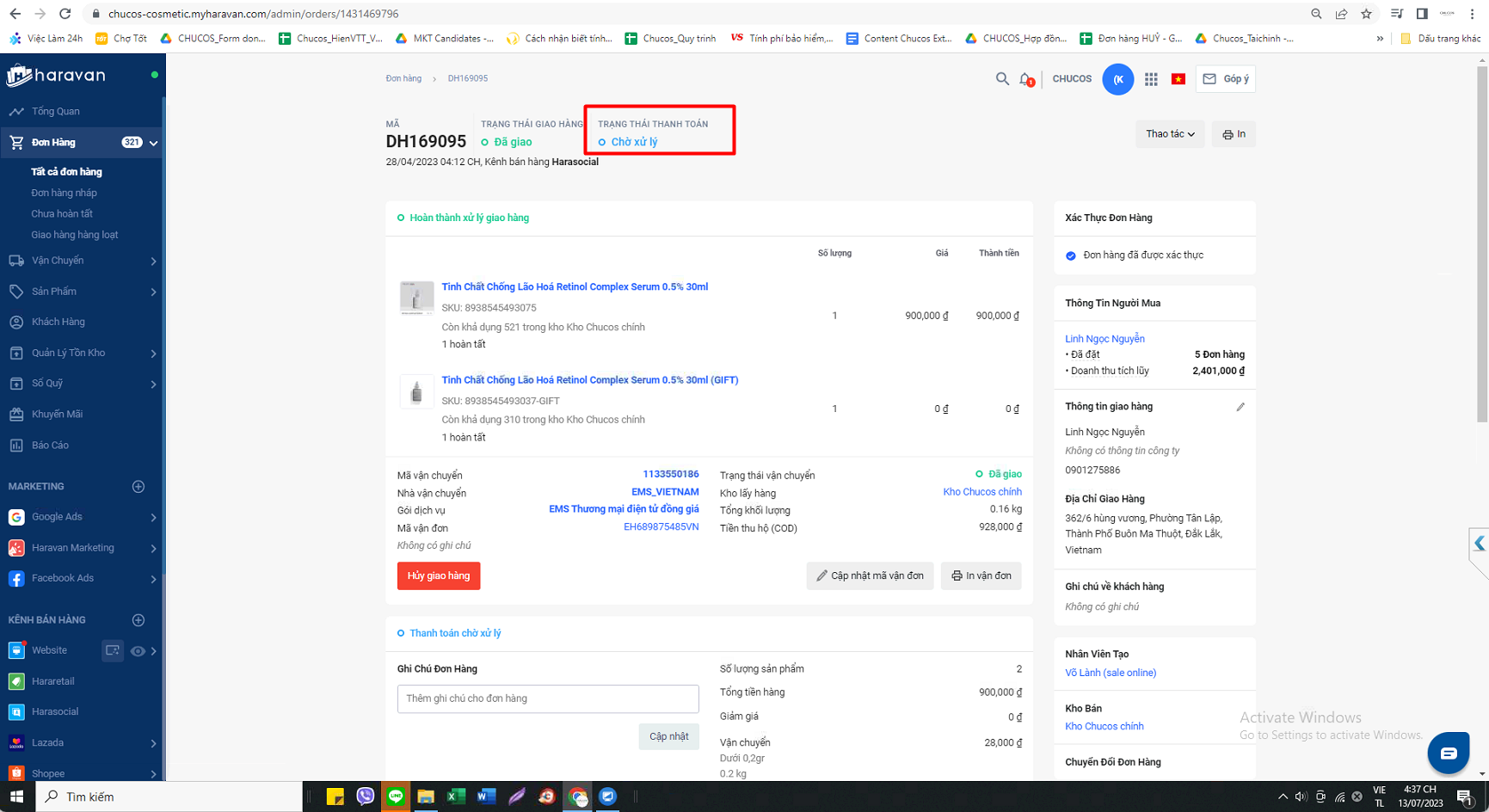Click Cập nhật mã vận đơn button
1489x812 pixels.
click(870, 576)
